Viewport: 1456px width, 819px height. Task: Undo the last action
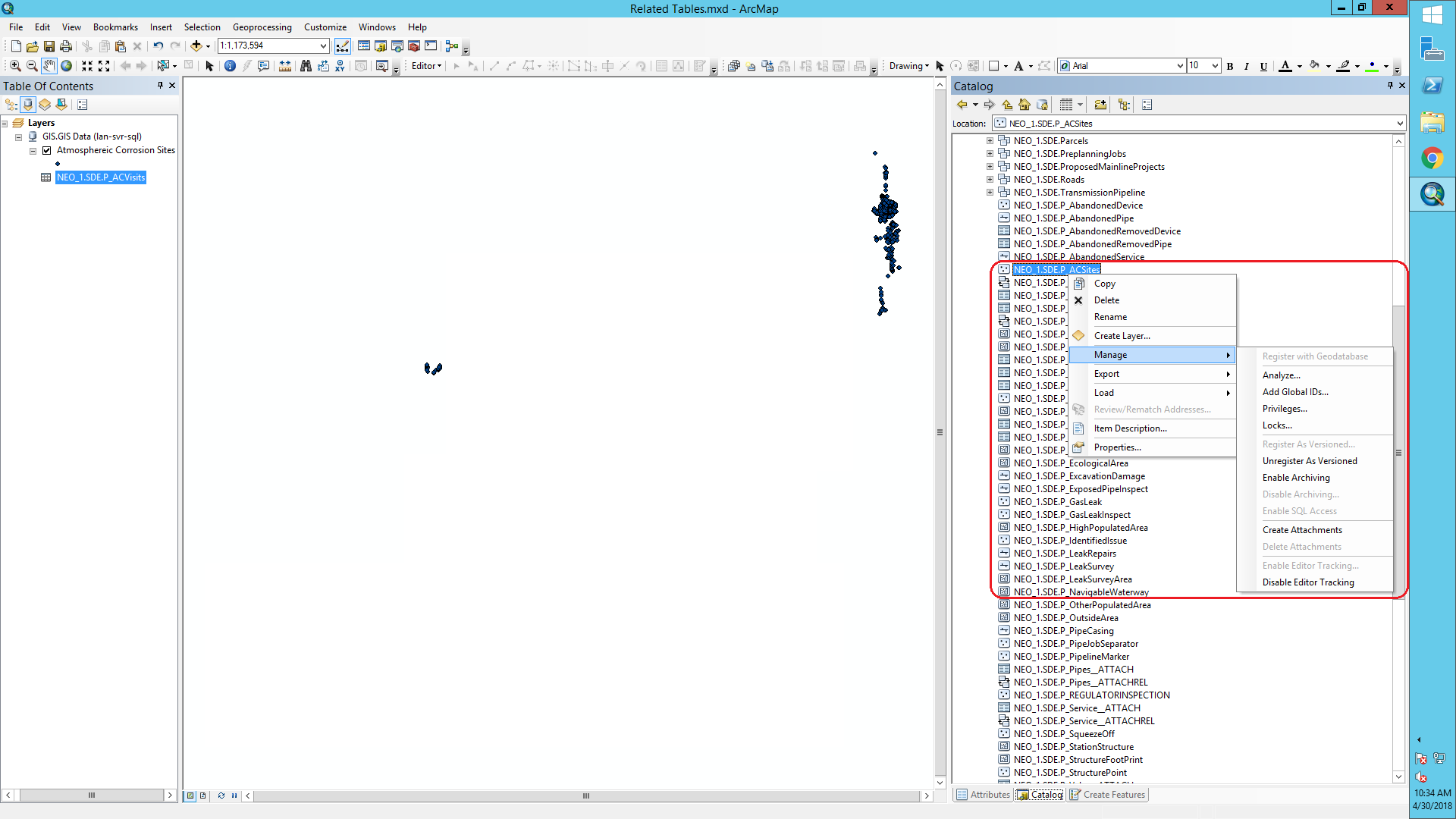tap(158, 46)
